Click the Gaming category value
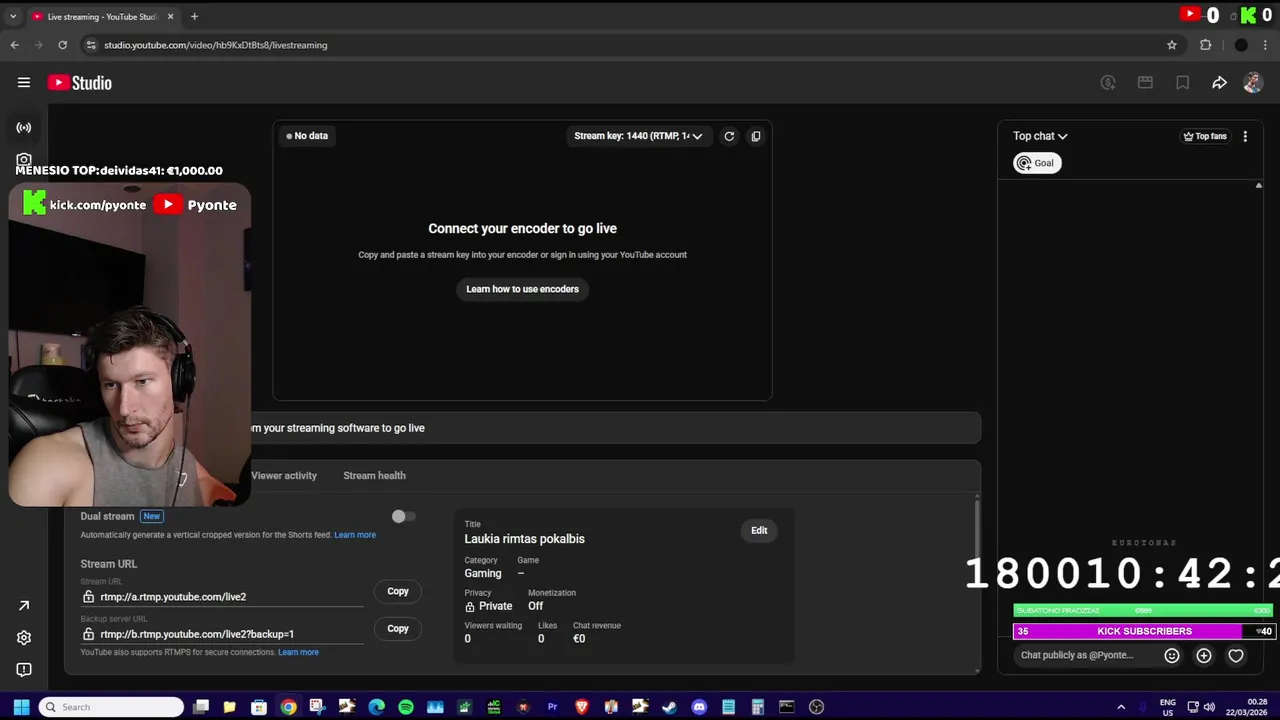This screenshot has height=720, width=1280. [x=483, y=574]
